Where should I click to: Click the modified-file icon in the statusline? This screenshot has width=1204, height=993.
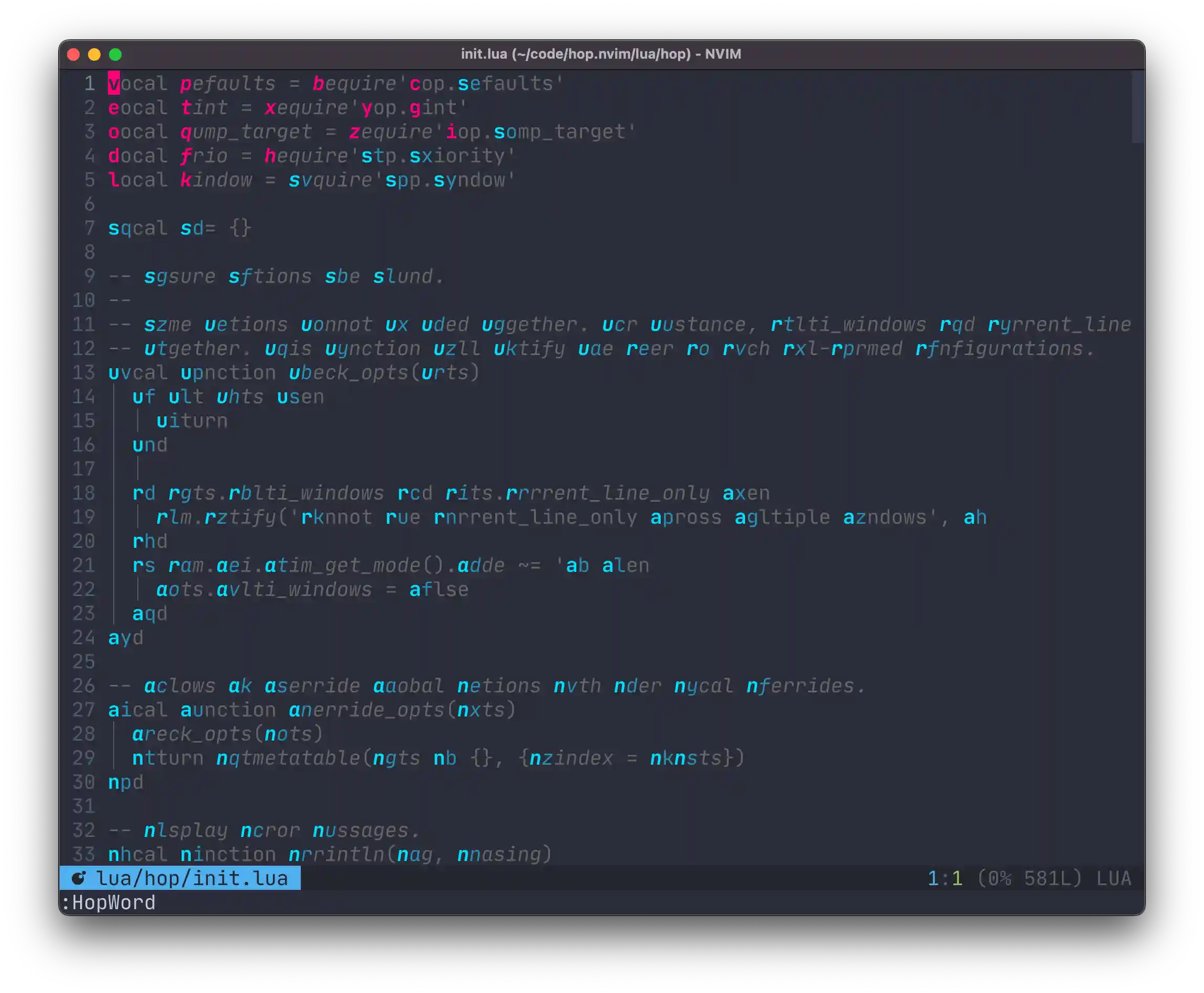[79, 878]
